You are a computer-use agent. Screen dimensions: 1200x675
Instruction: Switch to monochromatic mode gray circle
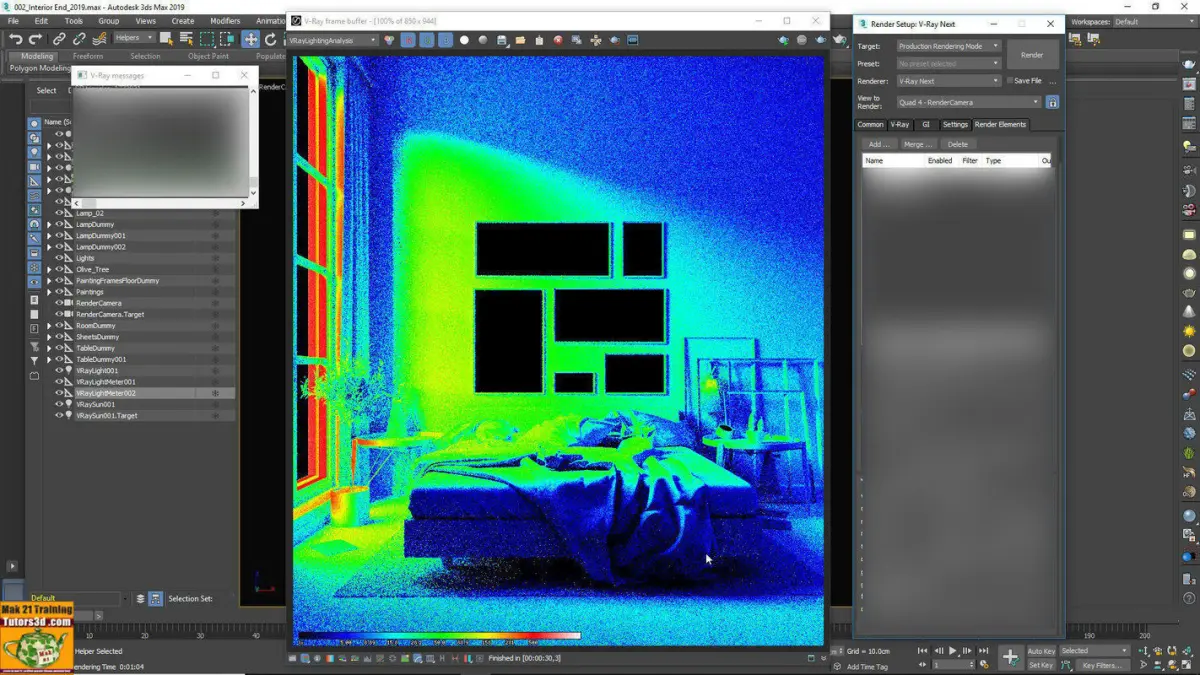tap(483, 40)
